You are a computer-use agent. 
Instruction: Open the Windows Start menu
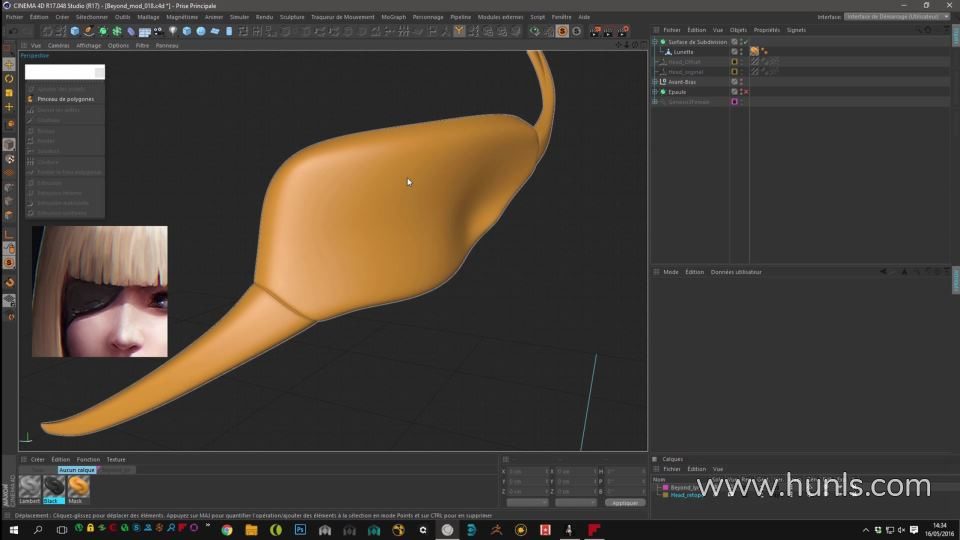(x=13, y=530)
